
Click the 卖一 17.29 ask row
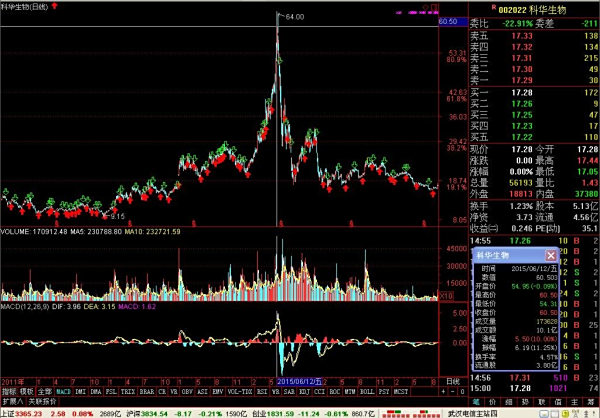click(534, 80)
